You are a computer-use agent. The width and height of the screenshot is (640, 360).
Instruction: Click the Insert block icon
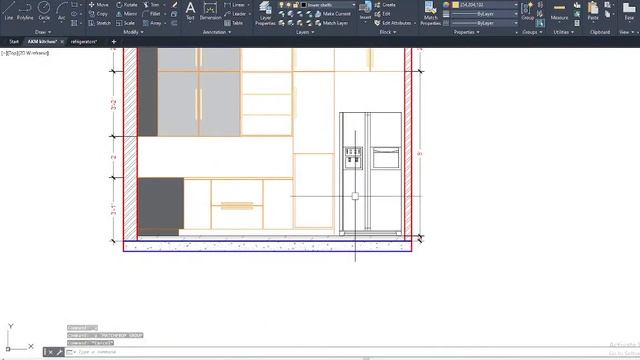(365, 11)
